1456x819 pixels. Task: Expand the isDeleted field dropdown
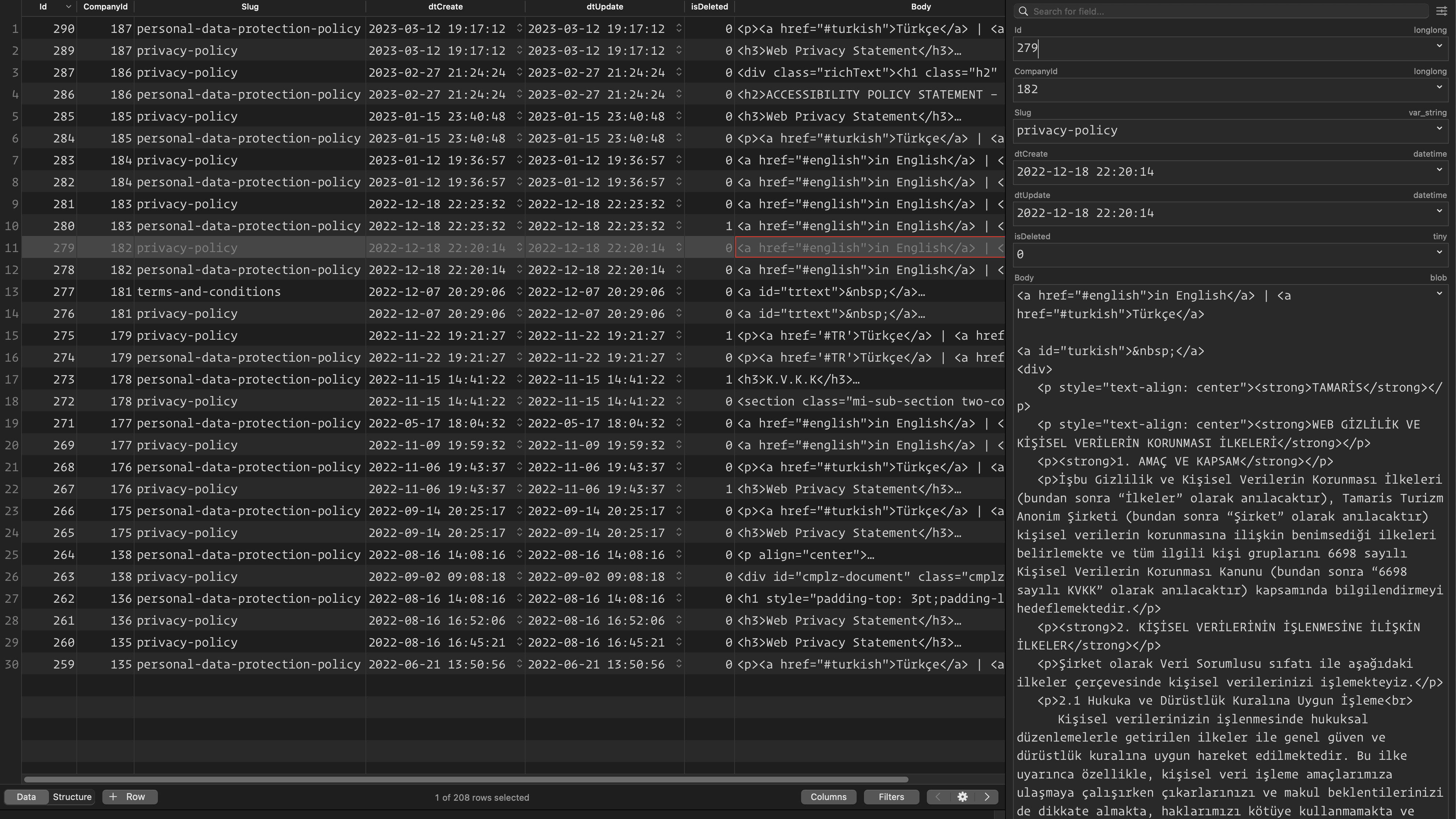pos(1439,252)
